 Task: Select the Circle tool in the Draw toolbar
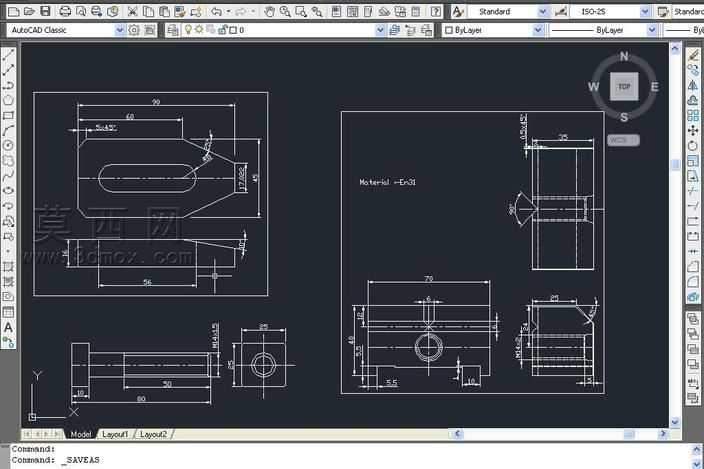[8, 145]
